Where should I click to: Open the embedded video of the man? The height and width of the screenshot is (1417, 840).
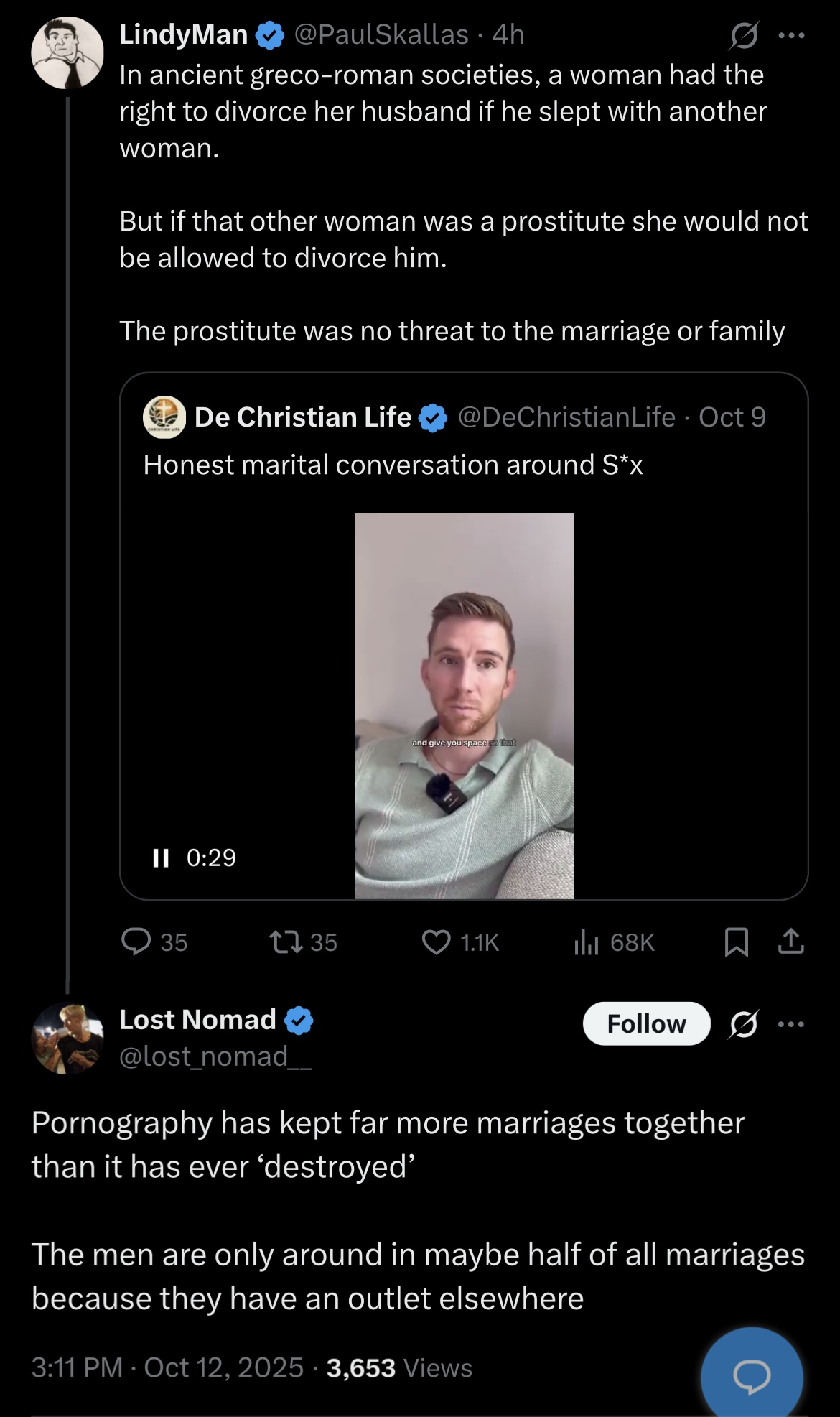point(464,705)
